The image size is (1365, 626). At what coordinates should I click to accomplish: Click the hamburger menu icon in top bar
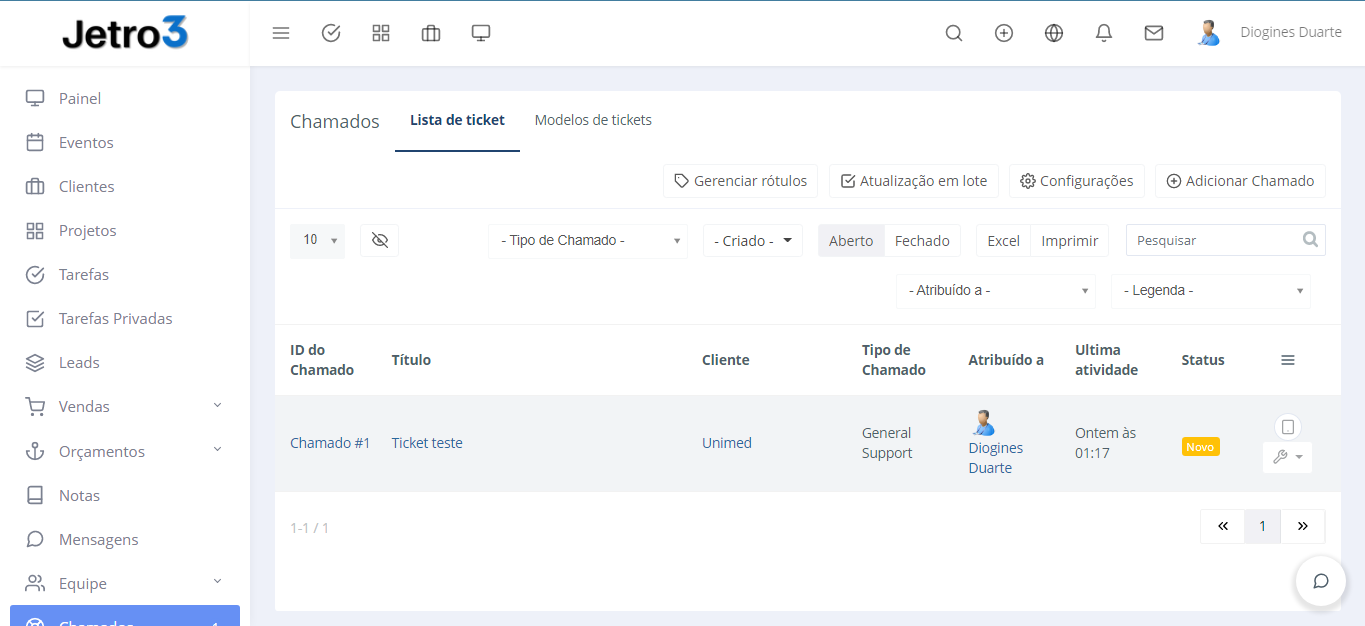click(x=281, y=33)
